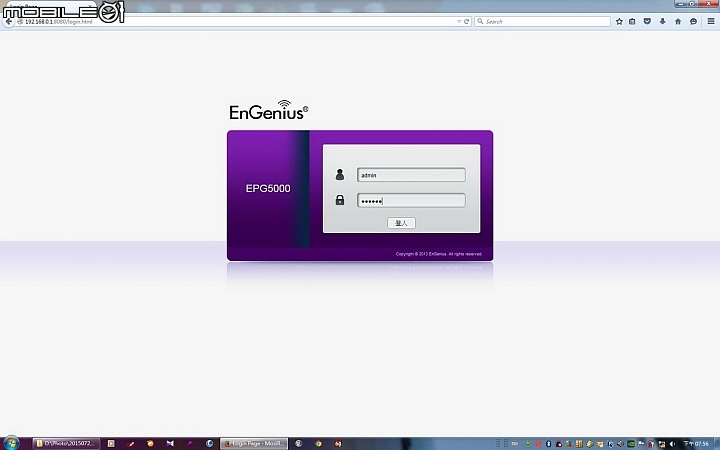Open the media player taskbar icon

(x=111, y=444)
